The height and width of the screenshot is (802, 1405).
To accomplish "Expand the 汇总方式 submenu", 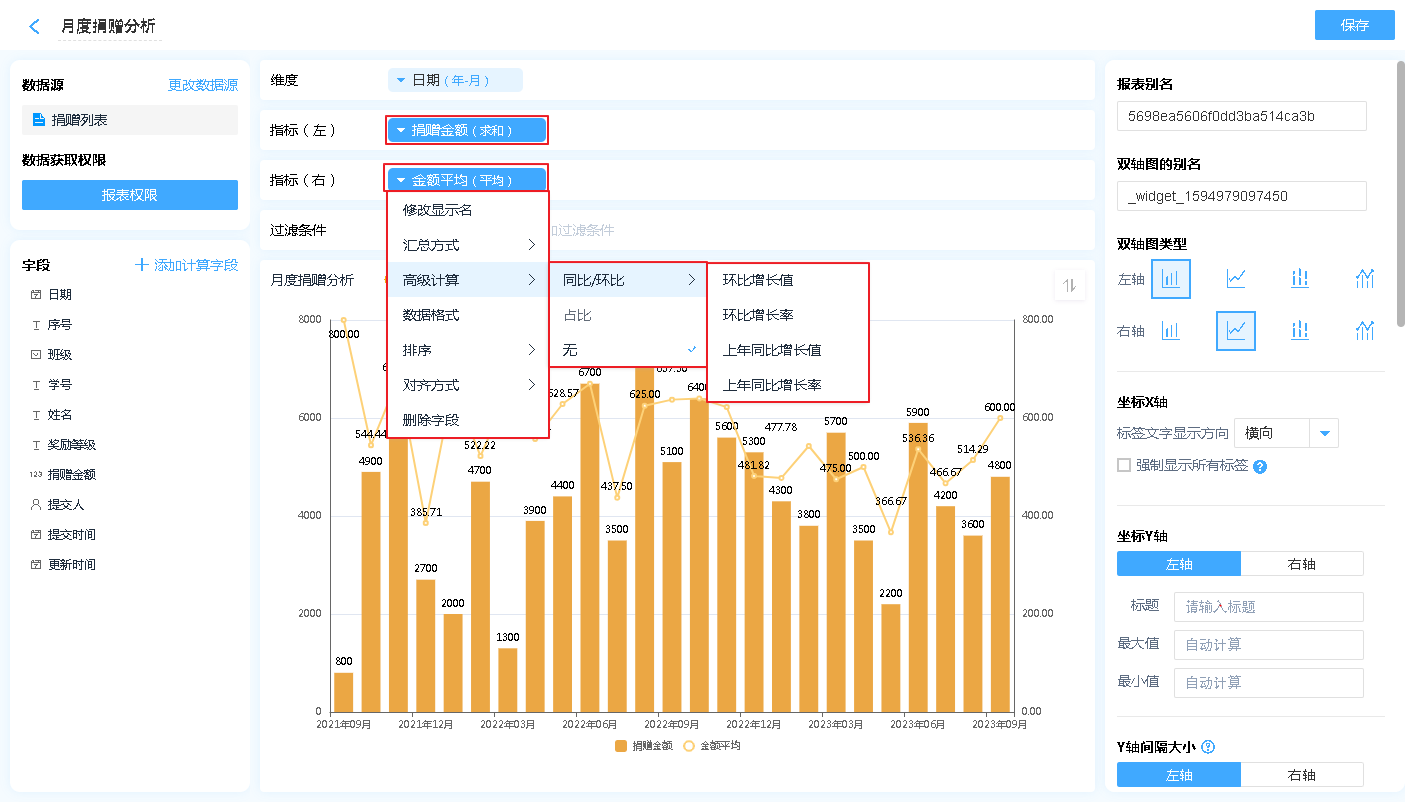I will tap(468, 245).
